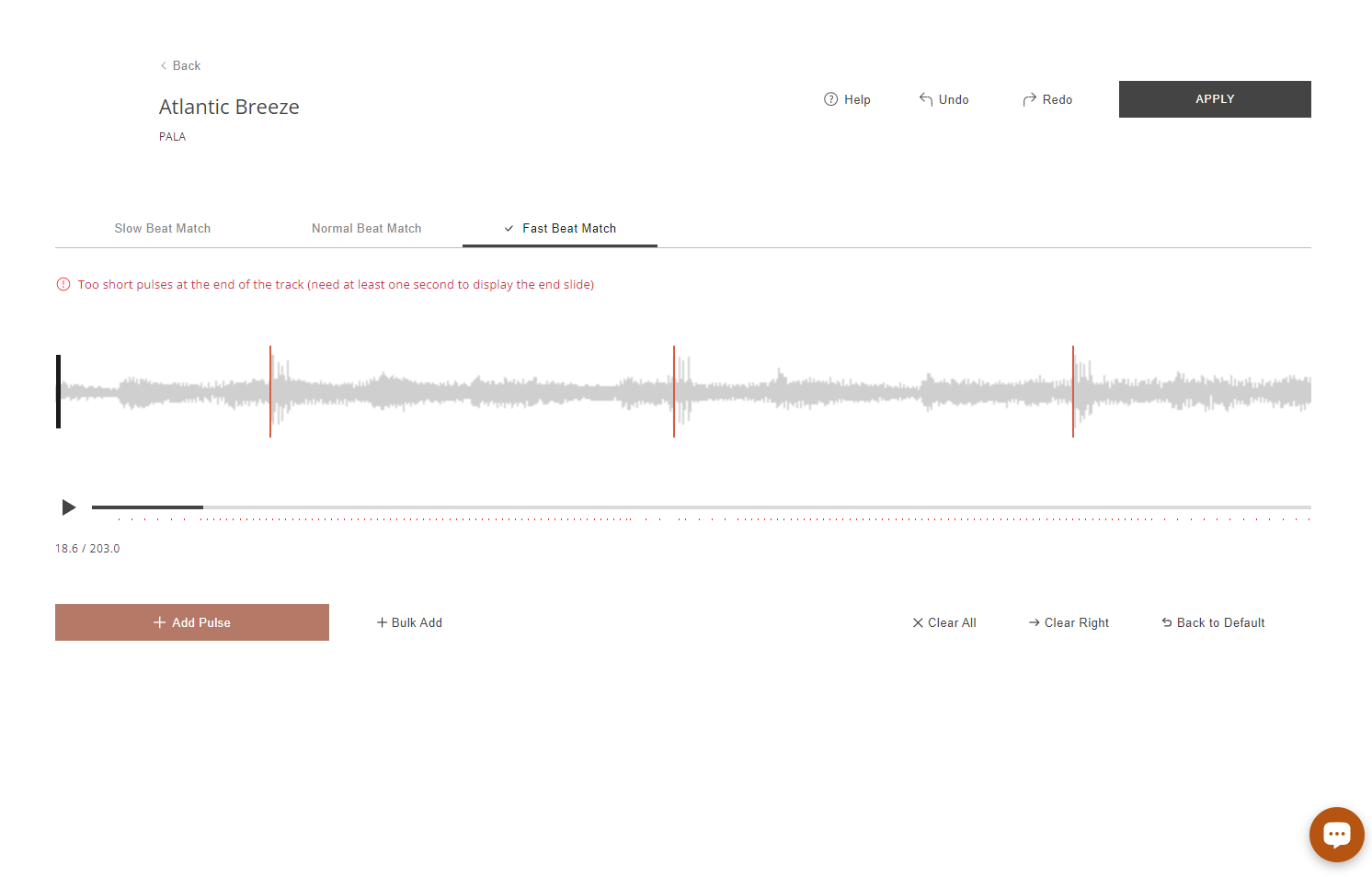The width and height of the screenshot is (1372, 877).
Task: Click the 18.6 / 203.0 time readout
Action: click(87, 549)
